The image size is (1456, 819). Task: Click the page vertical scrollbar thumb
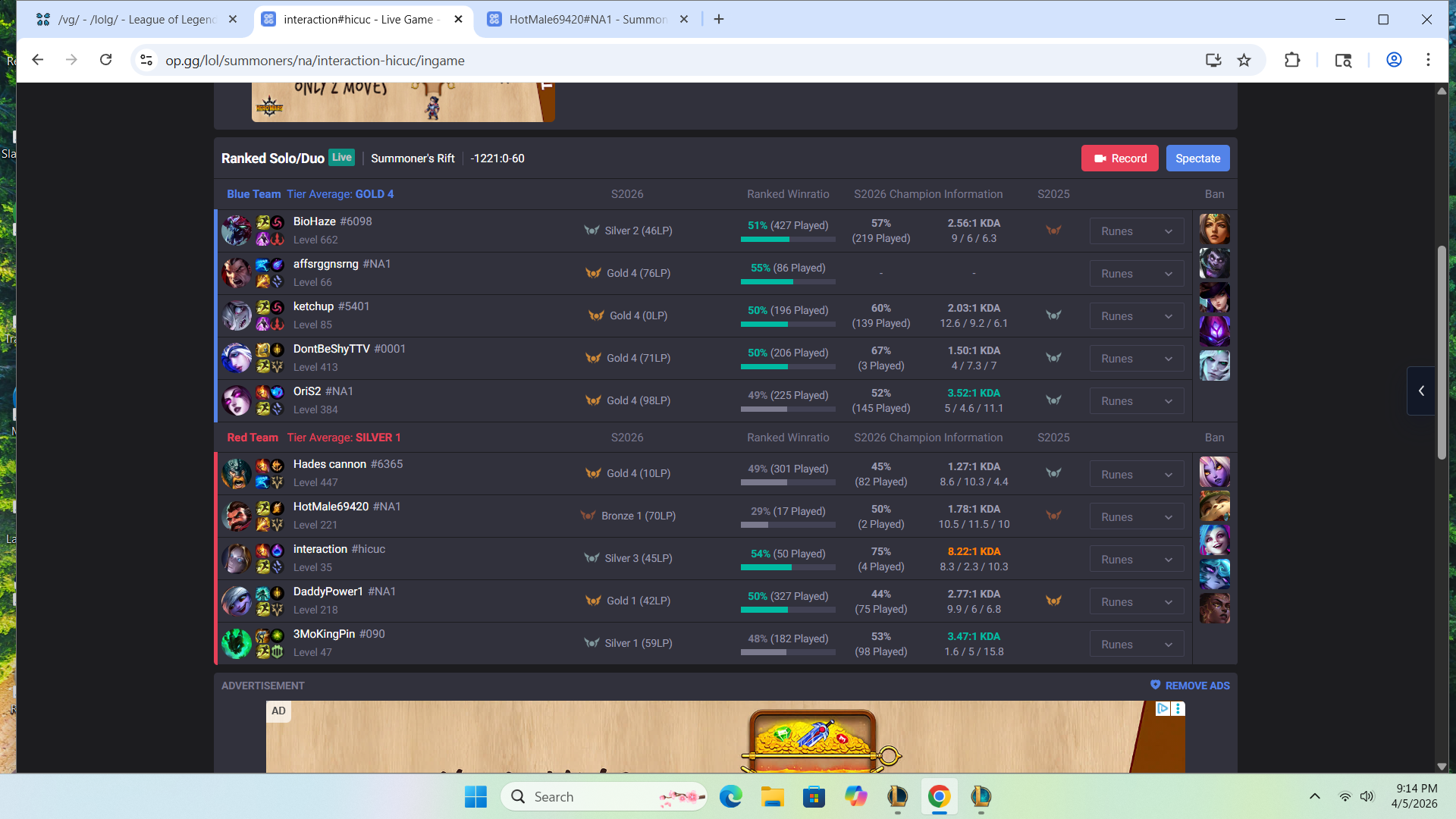[x=1442, y=353]
